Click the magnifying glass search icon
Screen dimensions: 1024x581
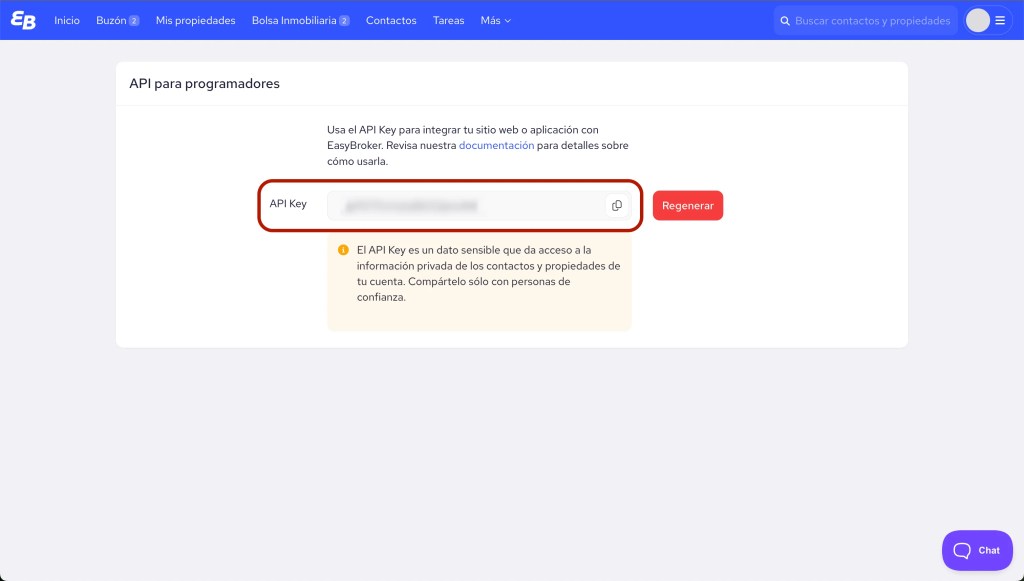[x=785, y=21]
